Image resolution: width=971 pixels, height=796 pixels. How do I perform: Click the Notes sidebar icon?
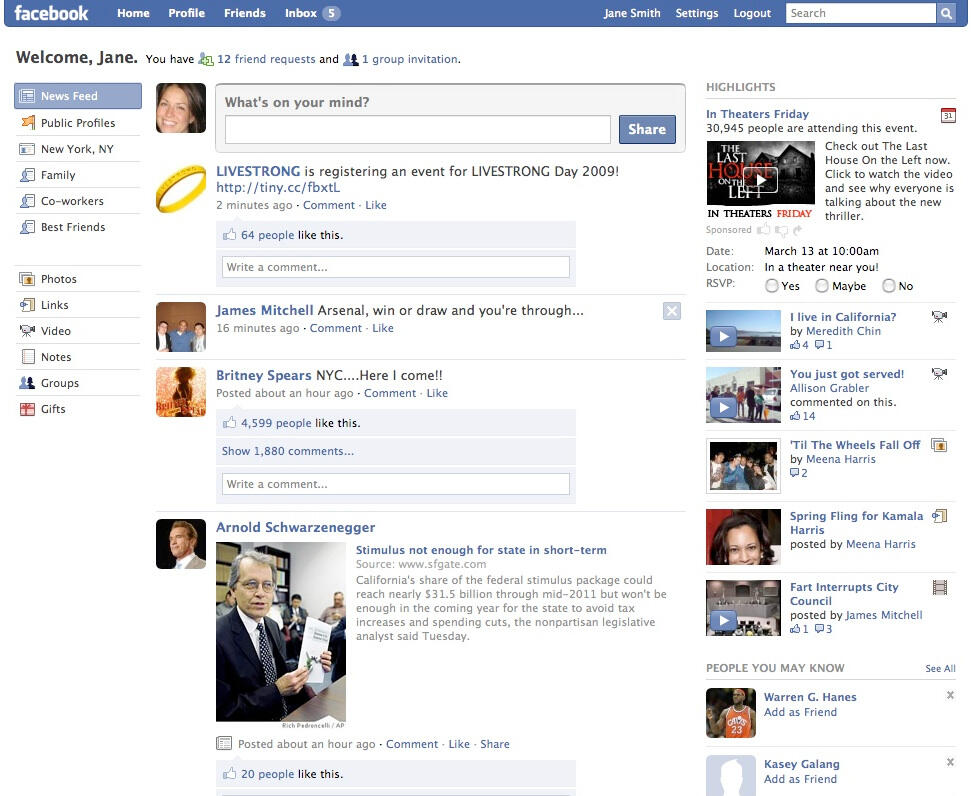coord(28,357)
